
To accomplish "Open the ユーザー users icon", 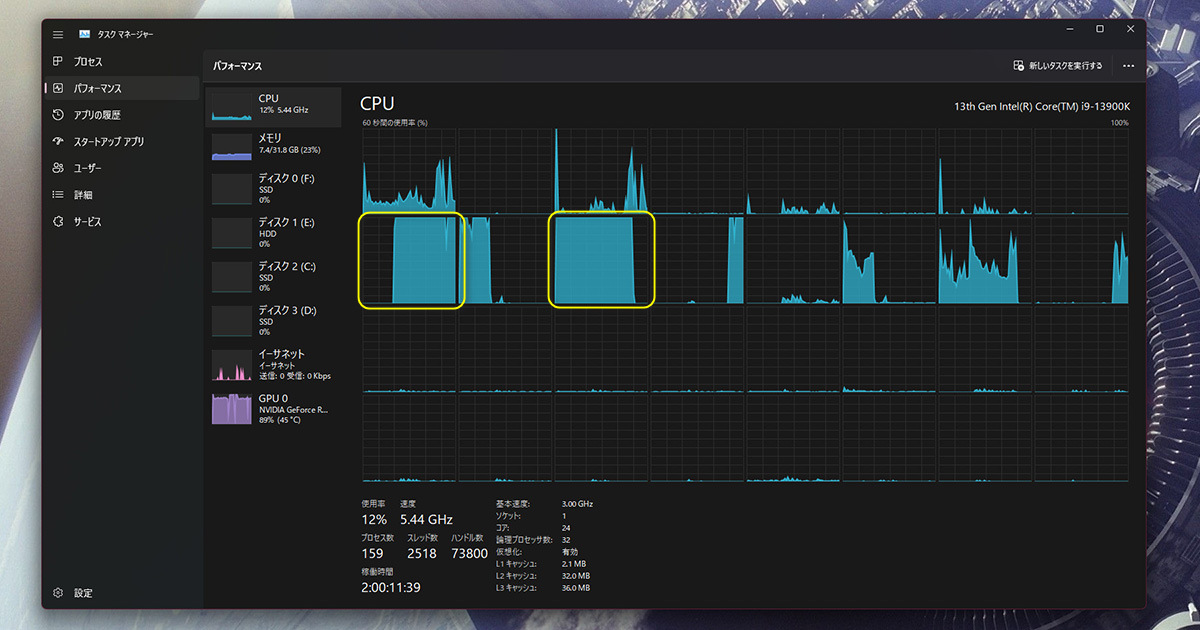I will [x=58, y=168].
